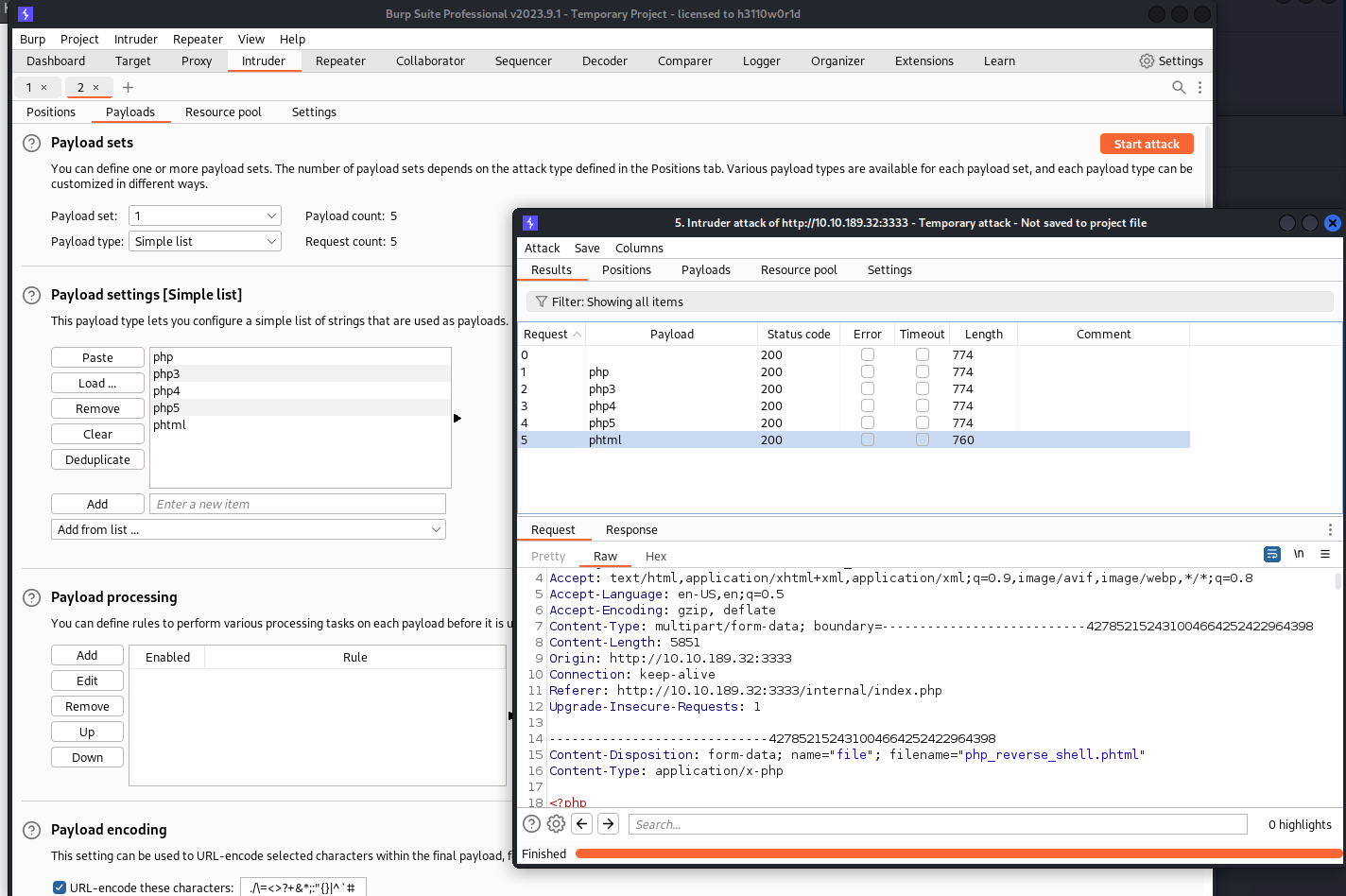Click URL-encode characters text field
1346x896 pixels.
pos(303,887)
